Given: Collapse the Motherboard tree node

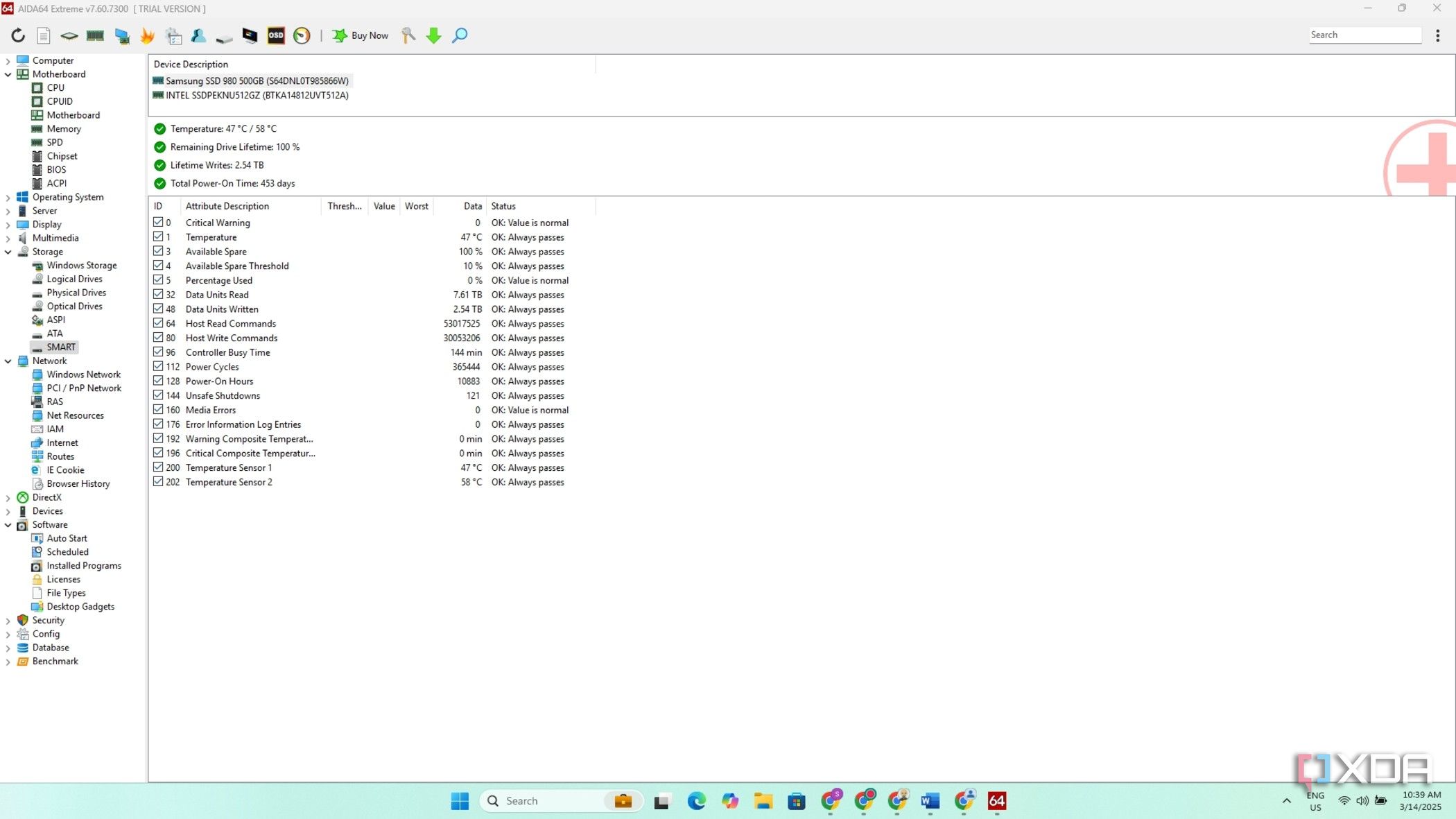Looking at the screenshot, I should click(8, 74).
